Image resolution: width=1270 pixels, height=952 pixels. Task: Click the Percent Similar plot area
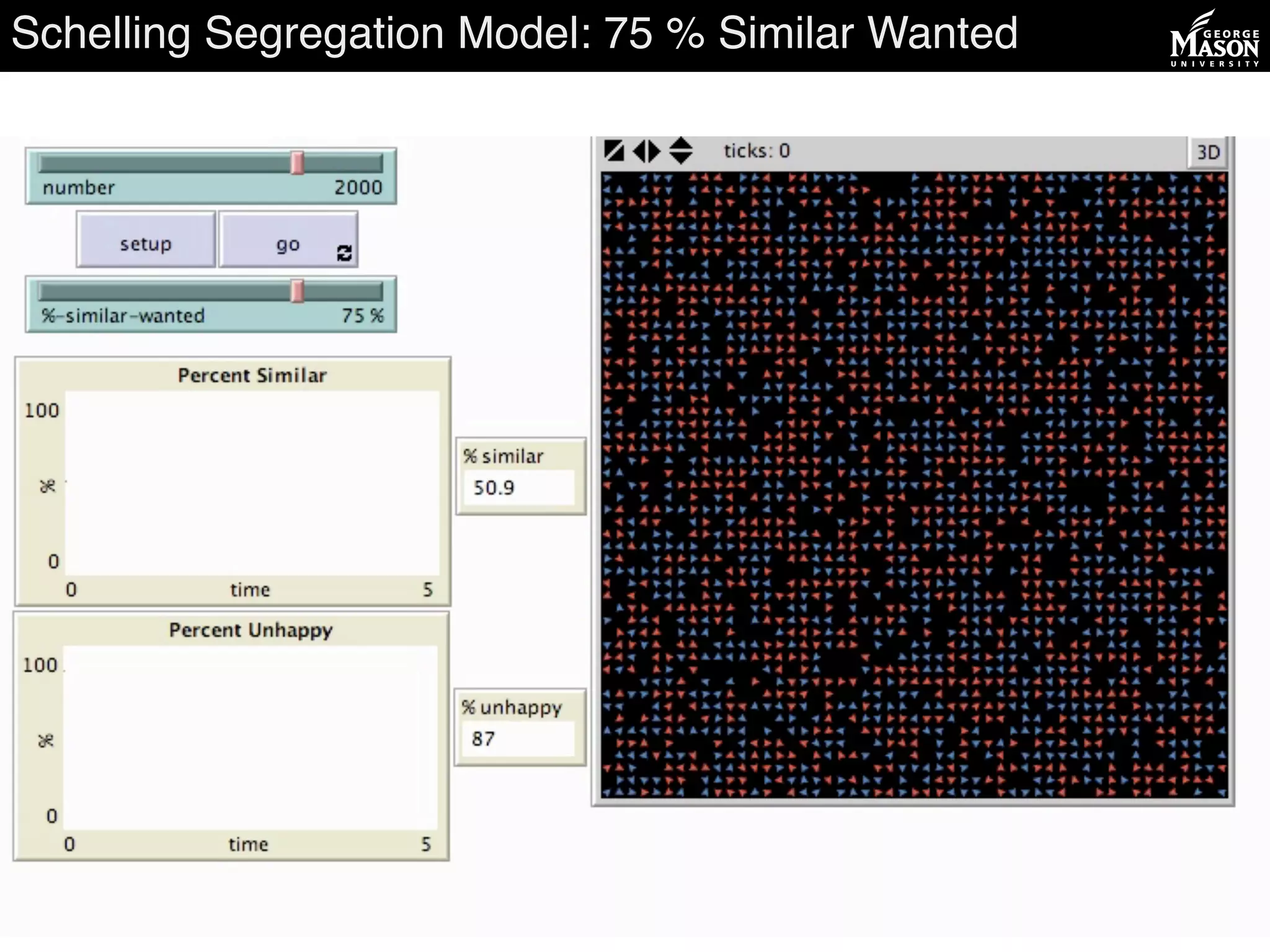pyautogui.click(x=252, y=483)
